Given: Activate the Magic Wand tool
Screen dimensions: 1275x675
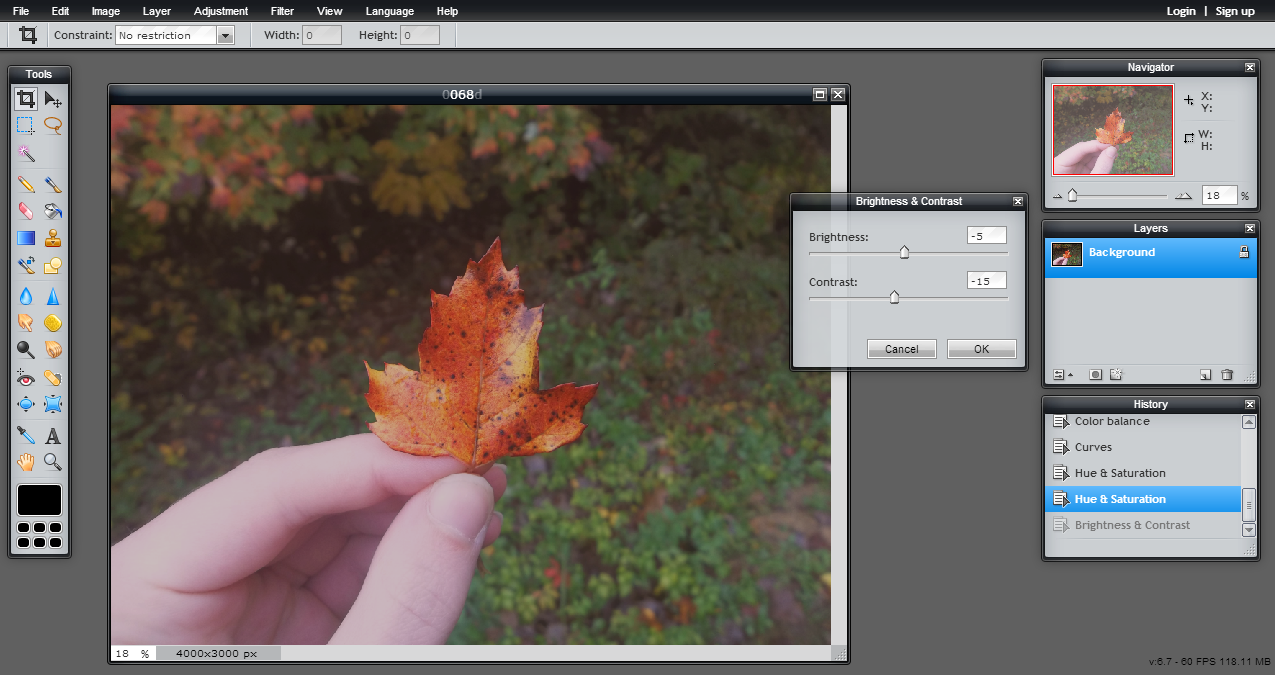Looking at the screenshot, I should pos(26,154).
